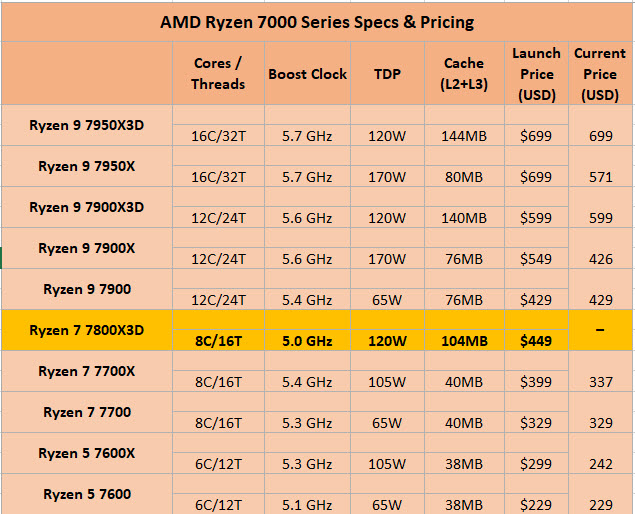Click the table title AMD Ryzen 7000 Series
This screenshot has height=514, width=635.
coord(317,21)
